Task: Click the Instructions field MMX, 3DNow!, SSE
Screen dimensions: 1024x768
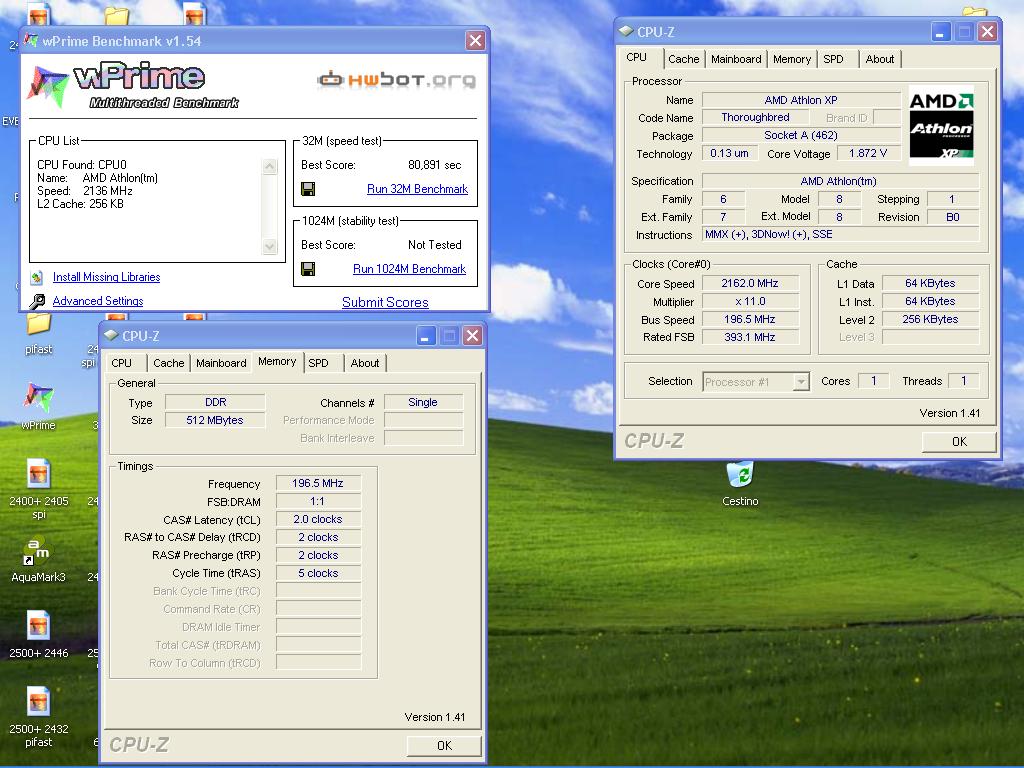Action: click(x=840, y=234)
